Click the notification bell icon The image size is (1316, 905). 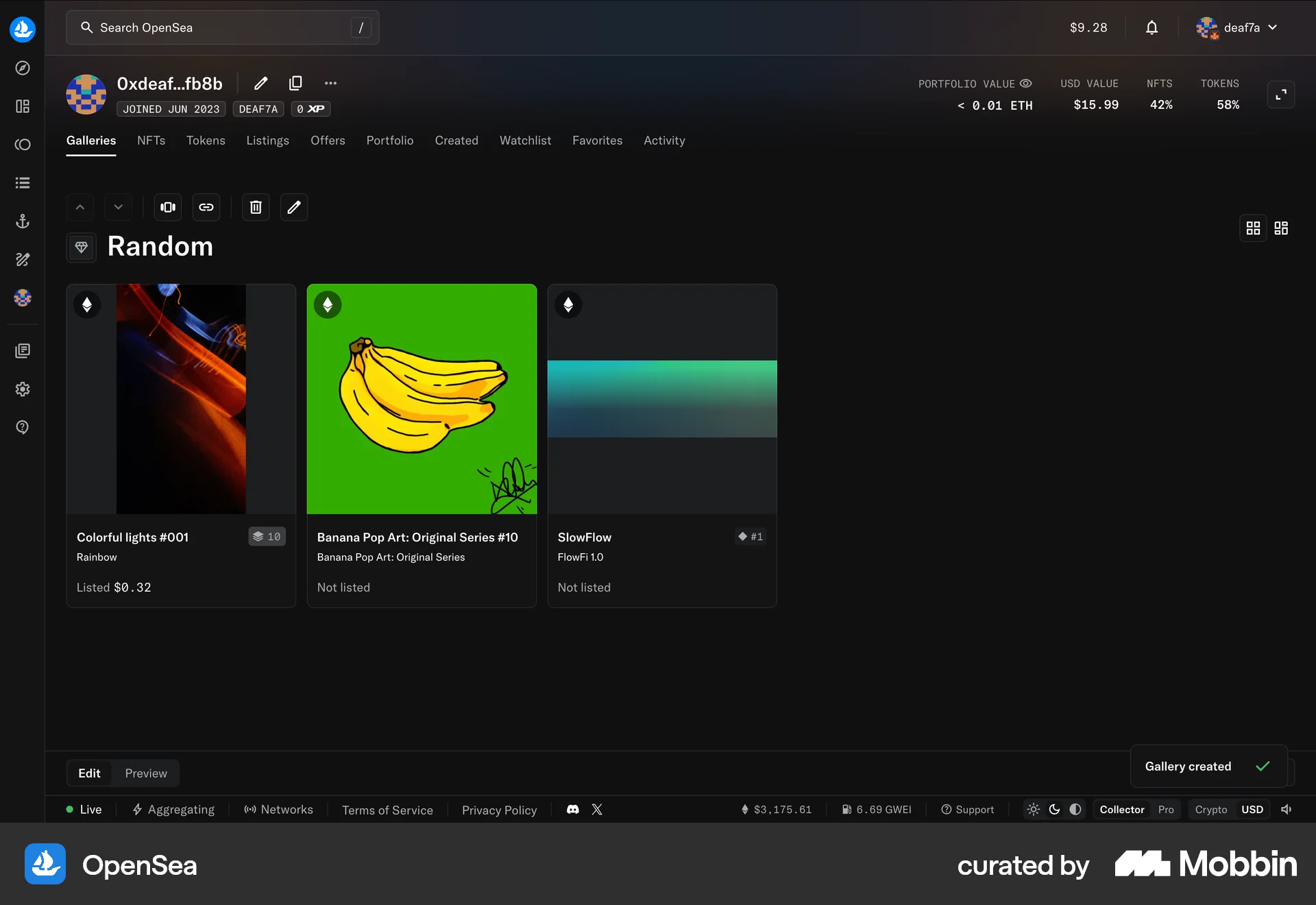click(1151, 27)
